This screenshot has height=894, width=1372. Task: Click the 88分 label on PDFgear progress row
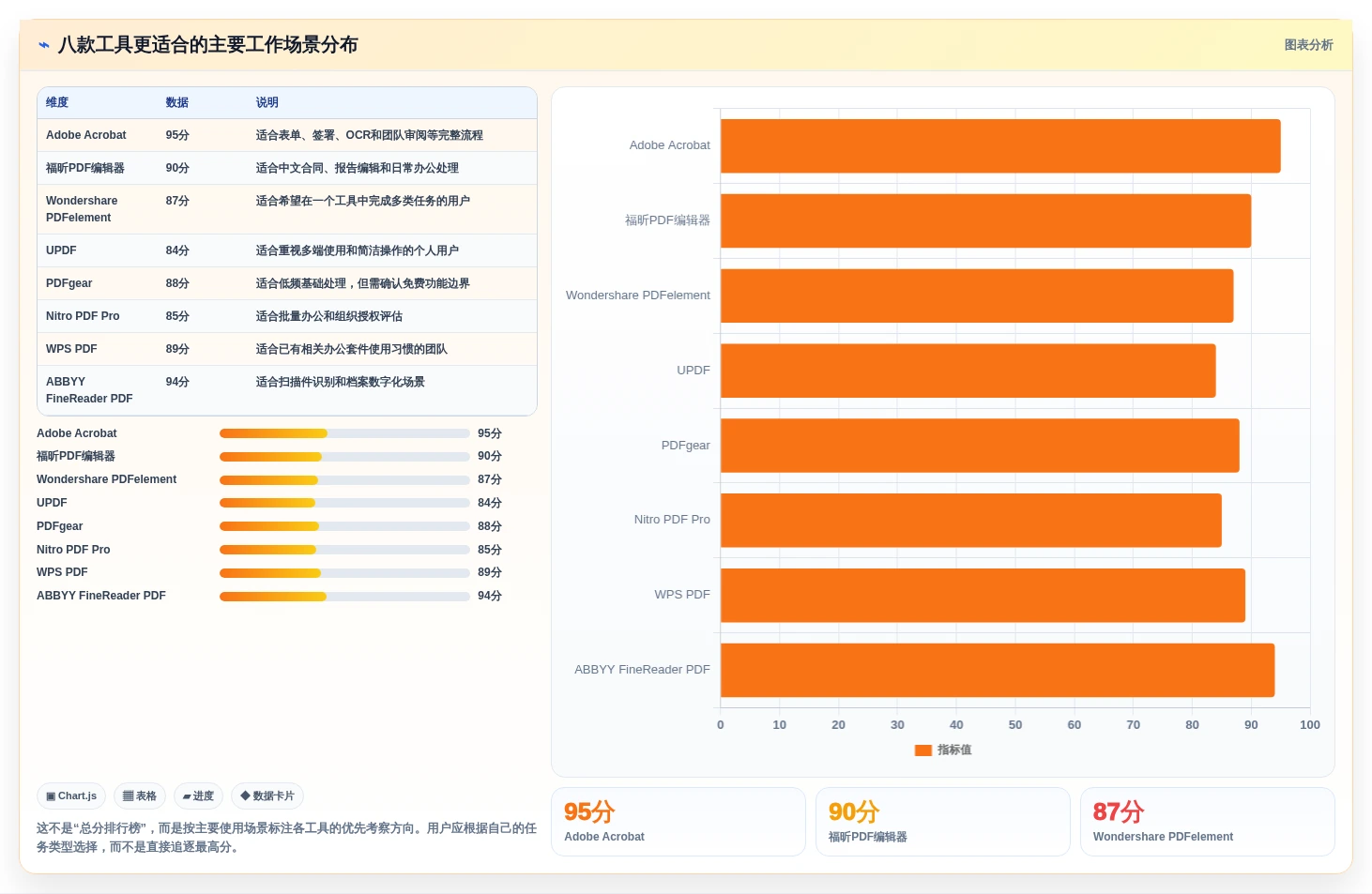coord(490,526)
